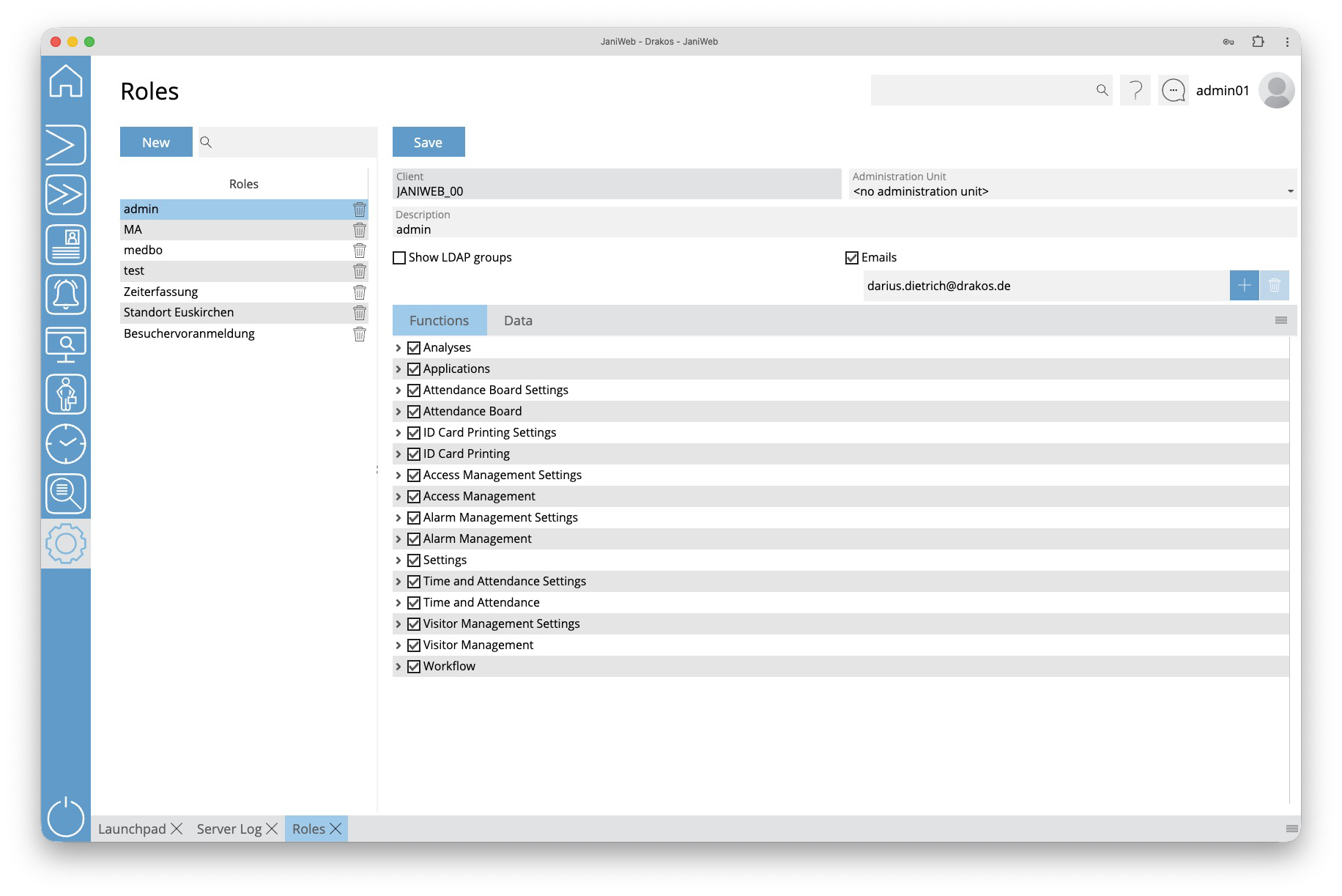Select the Zeiterfassung role in list
Image resolution: width=1342 pixels, height=896 pixels.
(x=160, y=292)
